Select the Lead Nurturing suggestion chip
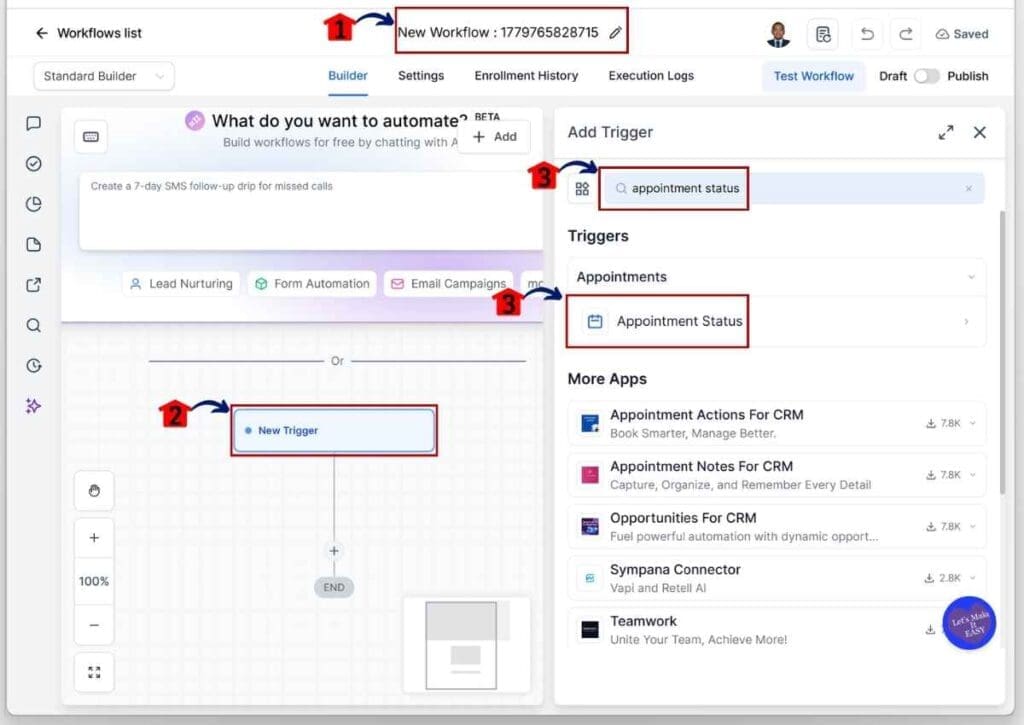1024x725 pixels. coord(181,284)
